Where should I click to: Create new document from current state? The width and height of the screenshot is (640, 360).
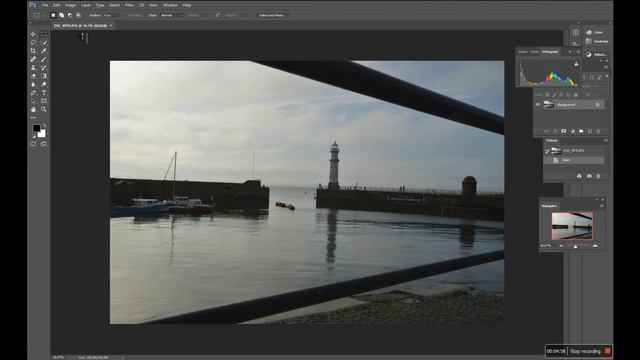tap(579, 176)
